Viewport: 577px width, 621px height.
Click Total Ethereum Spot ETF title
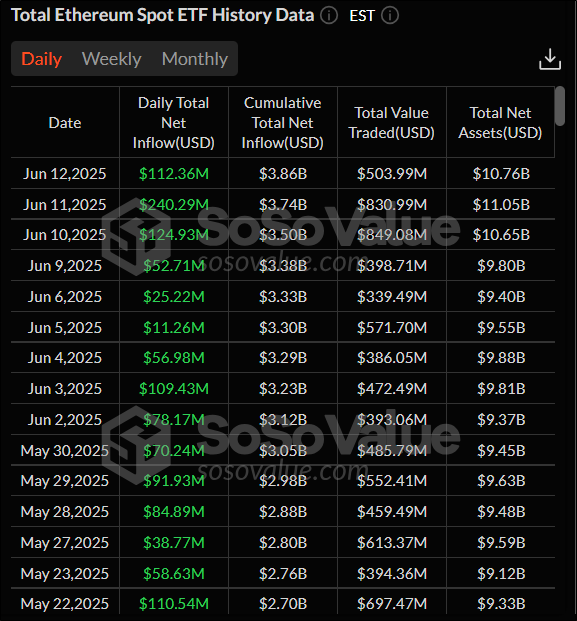pos(163,15)
